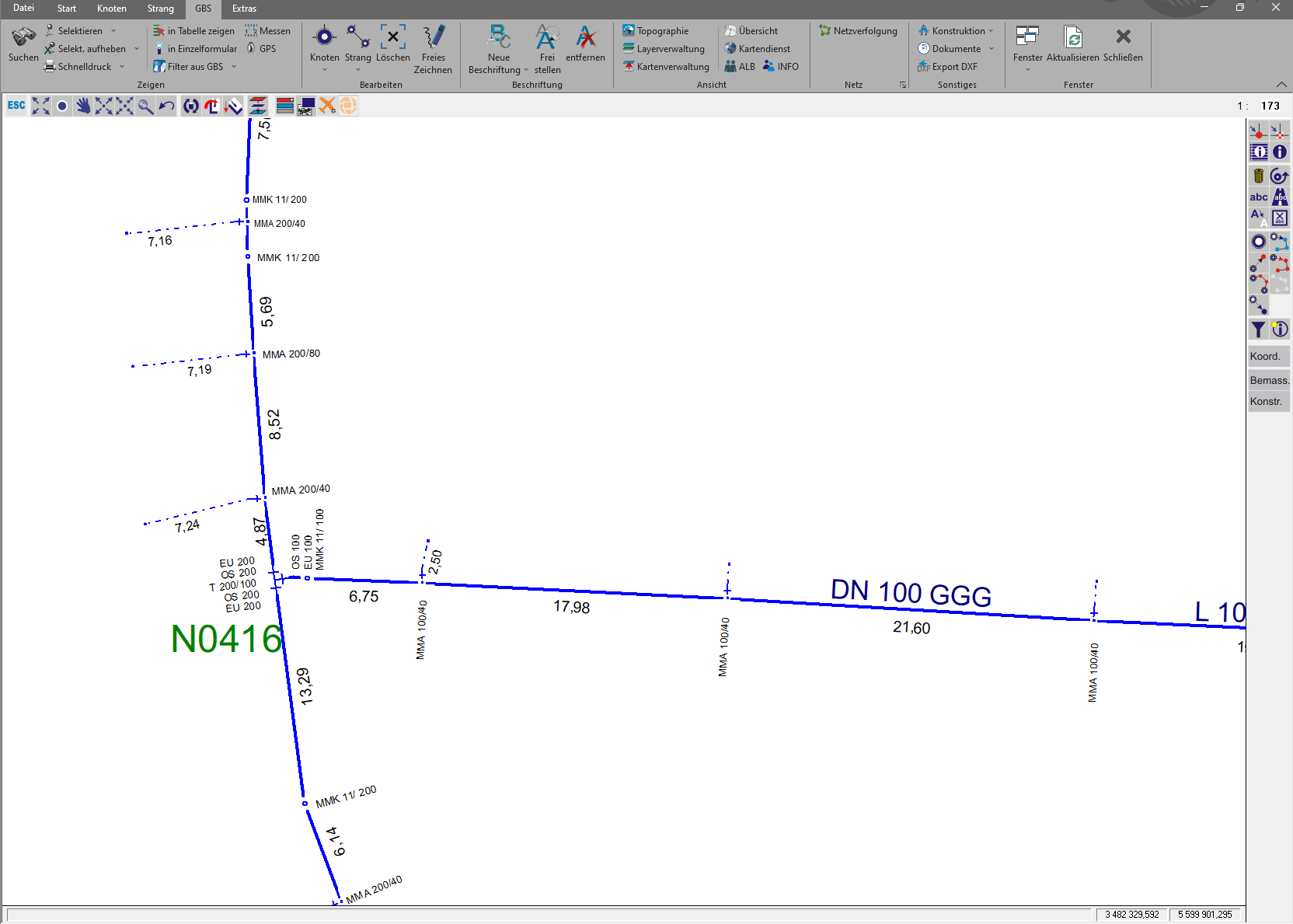Click the undo arrow in map toolbar

pyautogui.click(x=166, y=106)
